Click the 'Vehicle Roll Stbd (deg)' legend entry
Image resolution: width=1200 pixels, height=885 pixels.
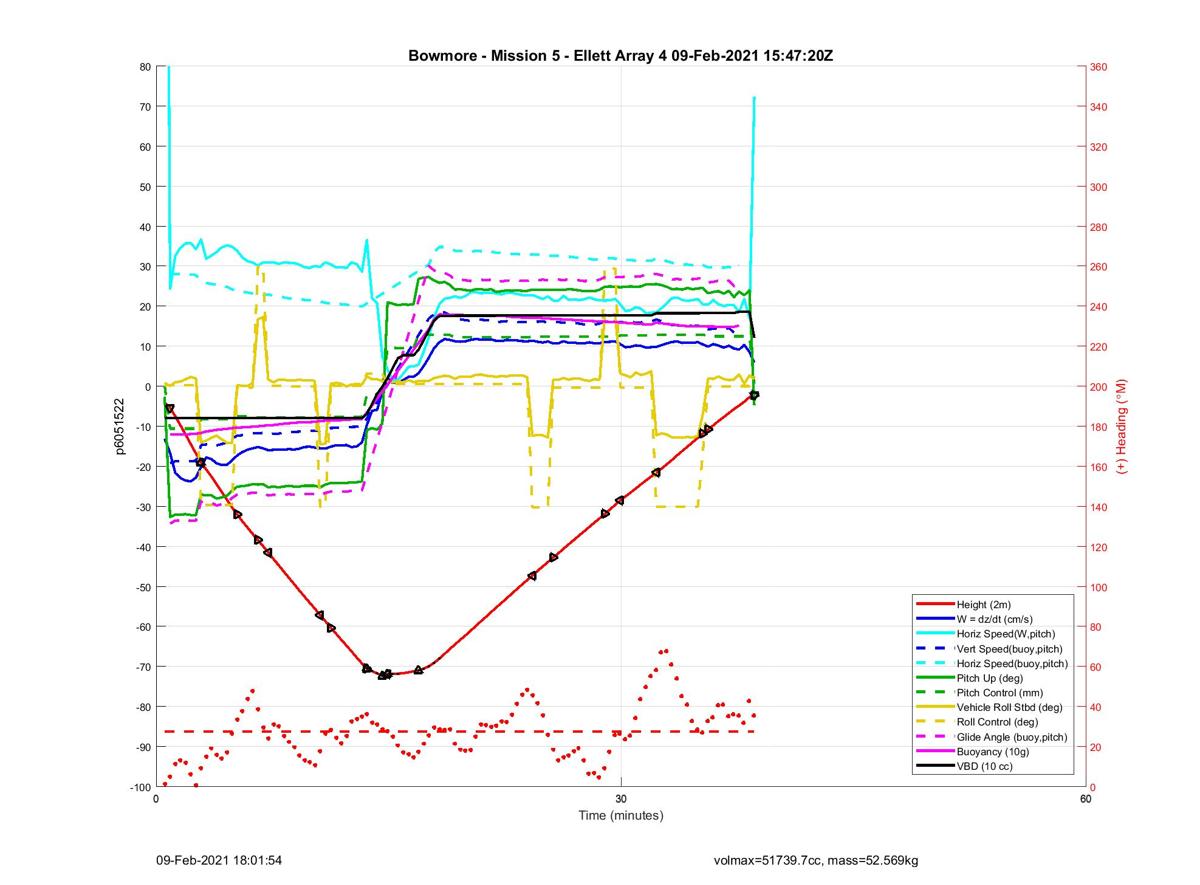point(1010,707)
